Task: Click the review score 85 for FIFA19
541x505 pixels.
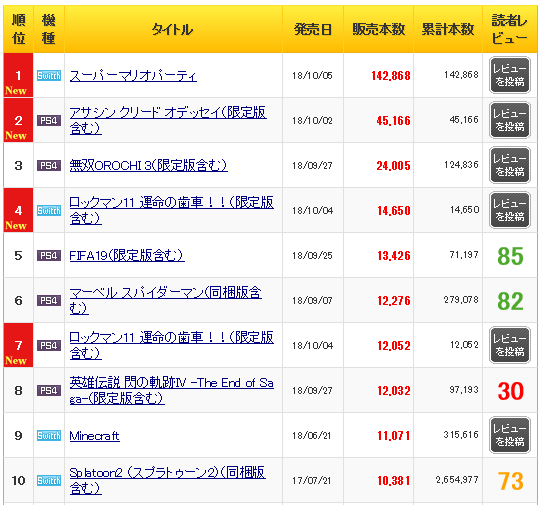Action: [510, 256]
